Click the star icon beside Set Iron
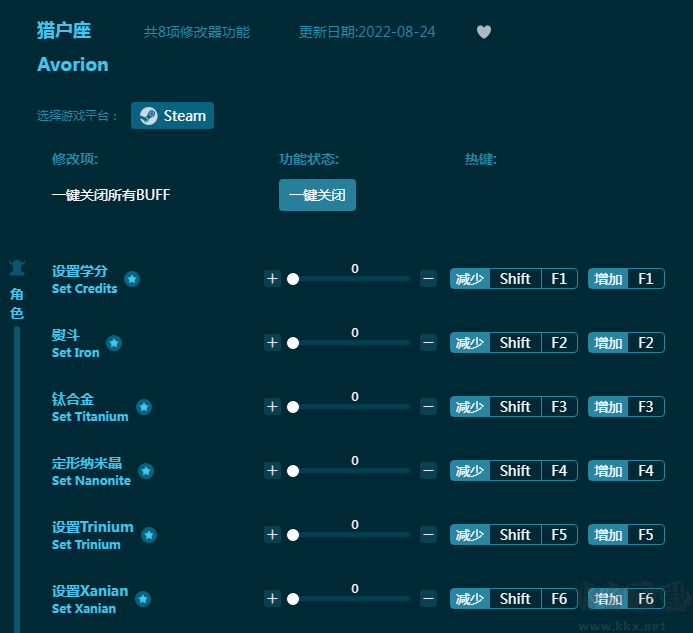693x633 pixels. [x=114, y=343]
